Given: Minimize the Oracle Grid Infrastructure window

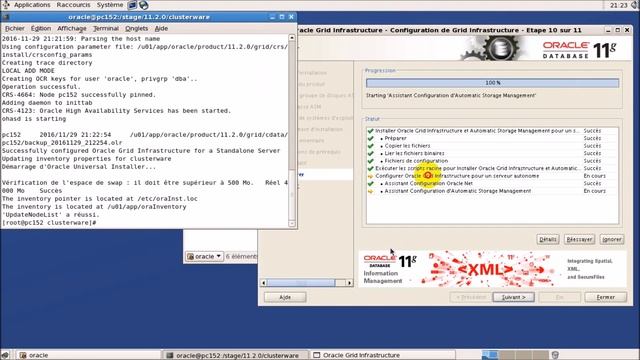Looking at the screenshot, I should (608, 30).
